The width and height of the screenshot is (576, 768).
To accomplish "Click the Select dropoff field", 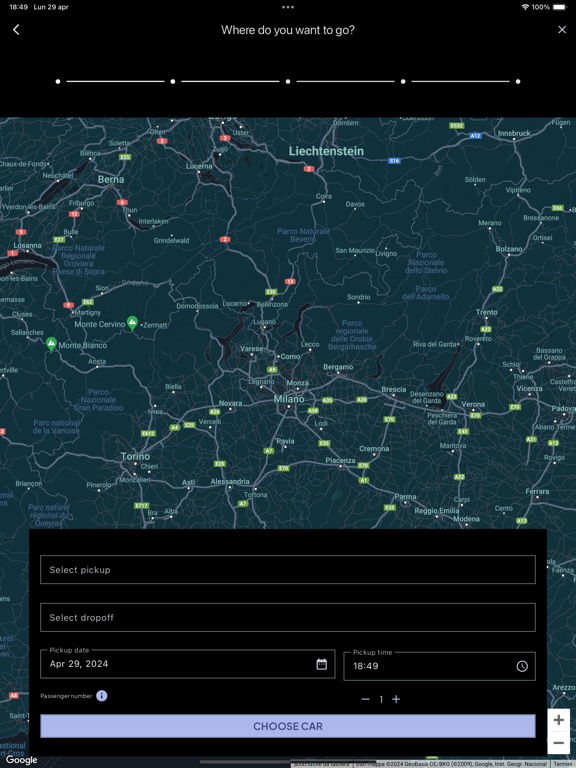I will point(288,618).
